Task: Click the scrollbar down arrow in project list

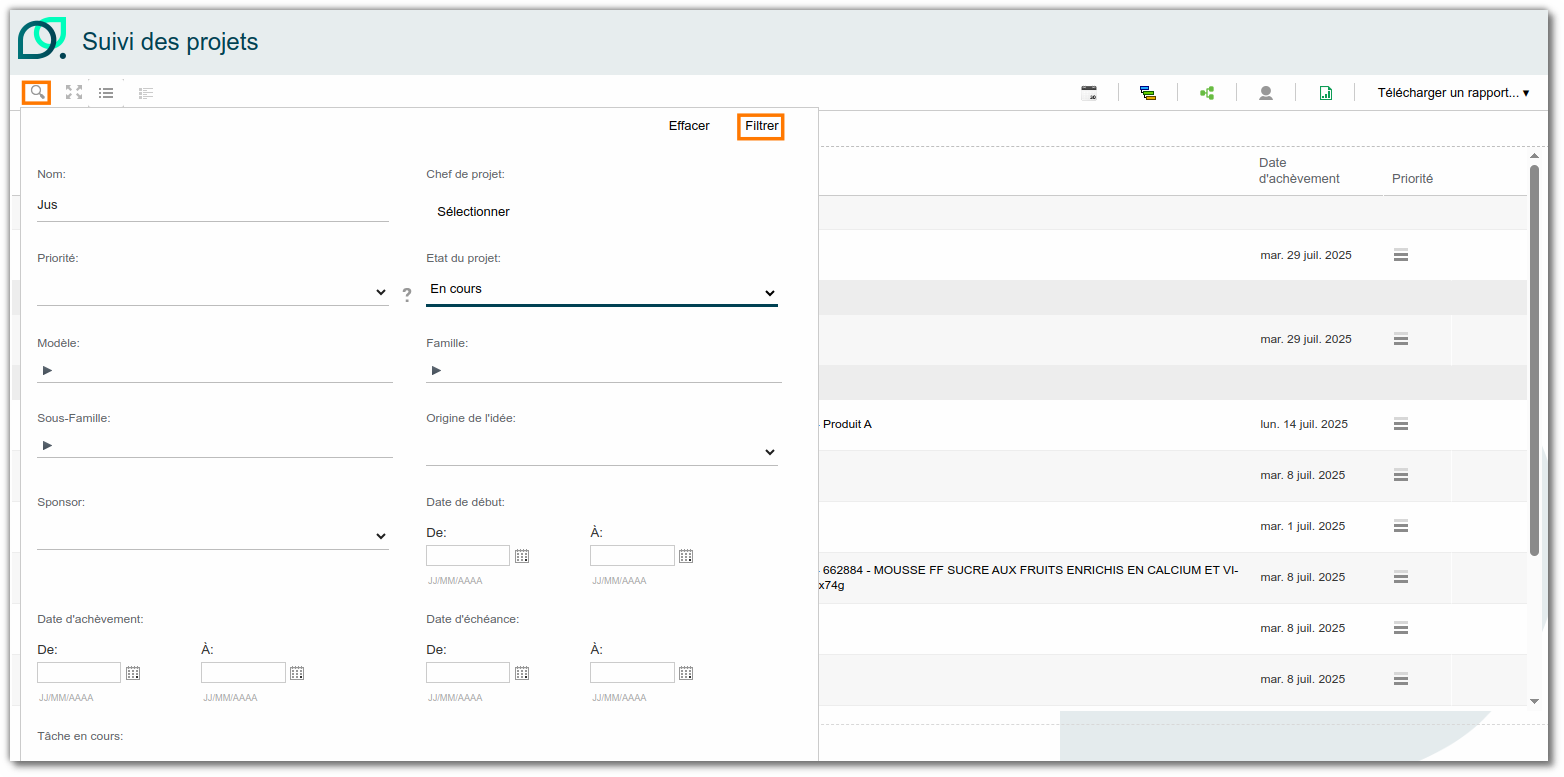Action: [1534, 701]
